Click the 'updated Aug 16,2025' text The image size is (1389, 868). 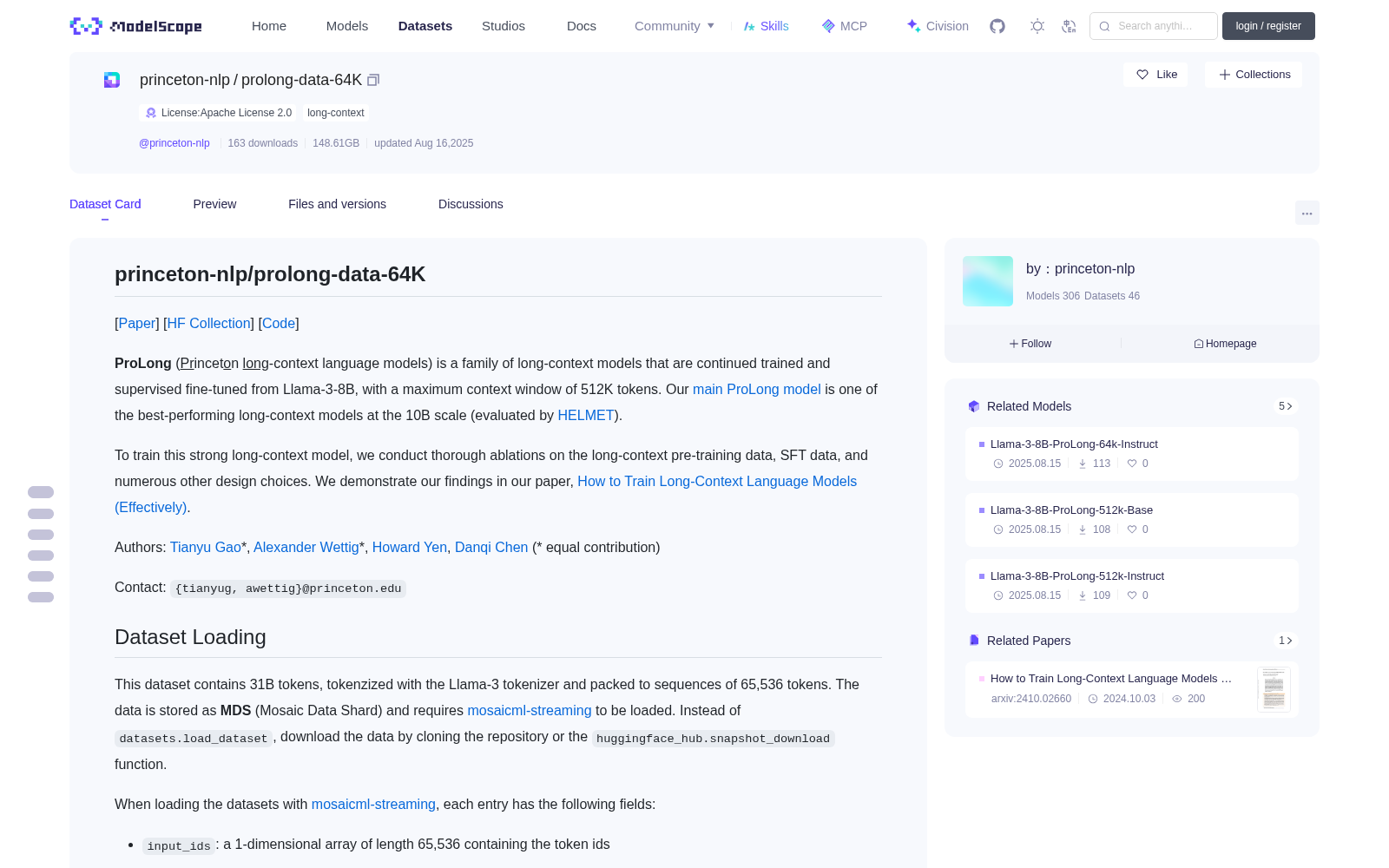[x=424, y=143]
